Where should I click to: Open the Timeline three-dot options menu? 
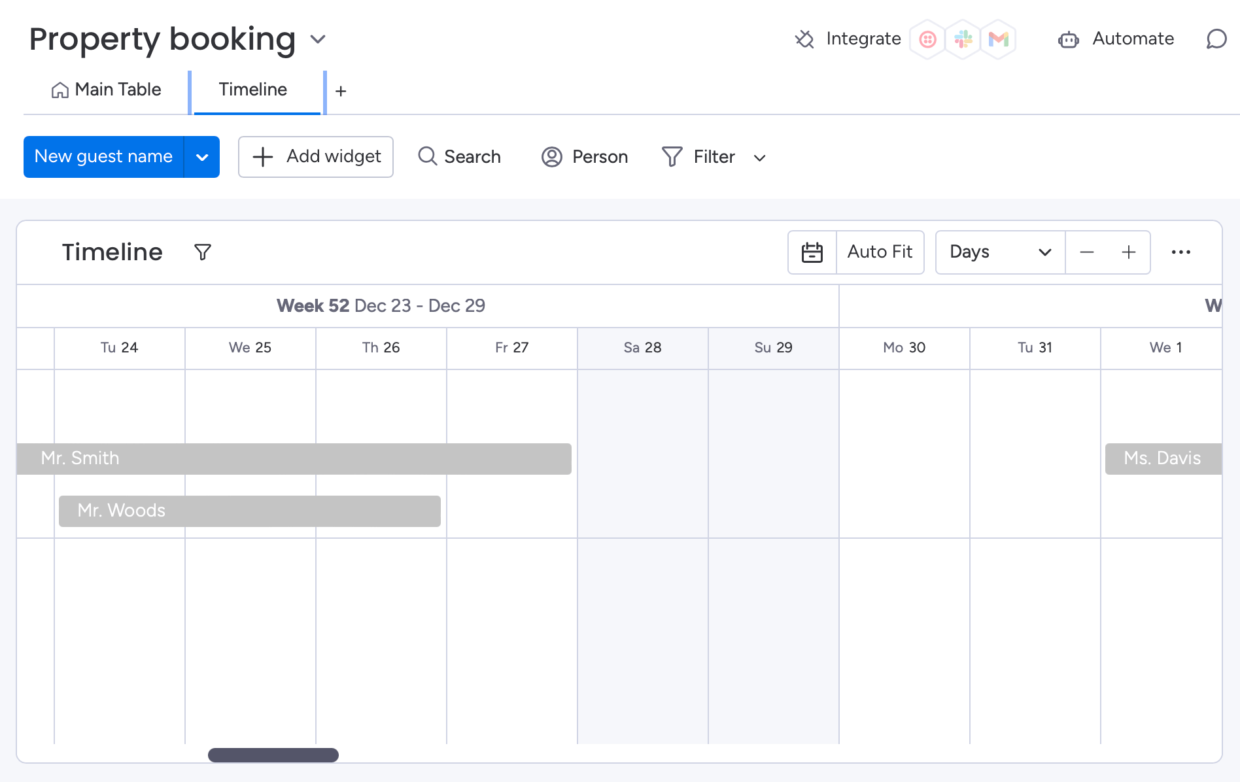pyautogui.click(x=1181, y=252)
